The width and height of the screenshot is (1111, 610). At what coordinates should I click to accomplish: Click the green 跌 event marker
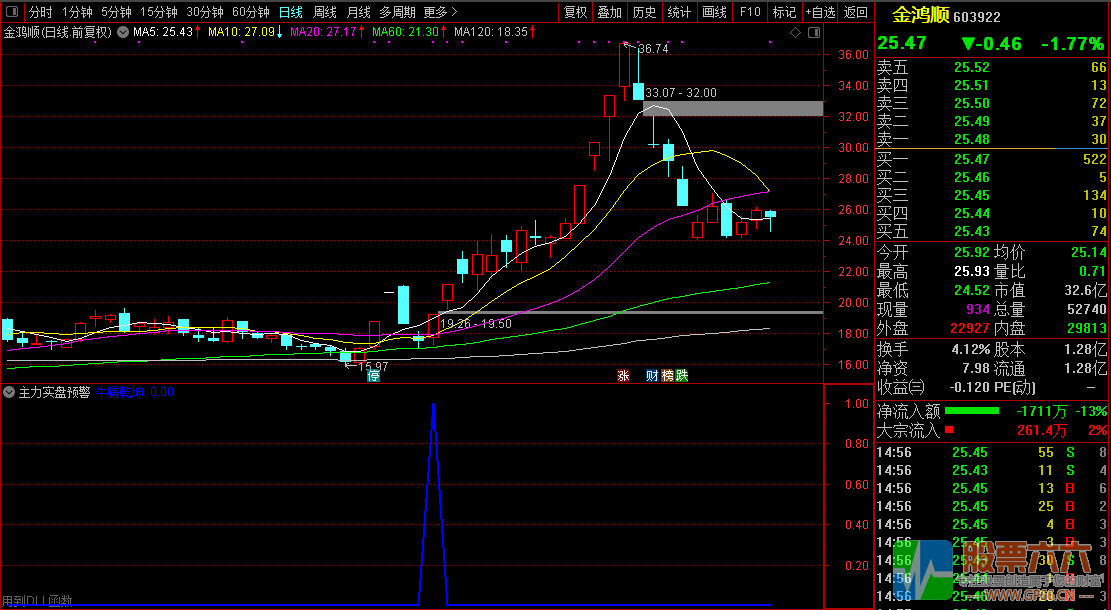681,376
